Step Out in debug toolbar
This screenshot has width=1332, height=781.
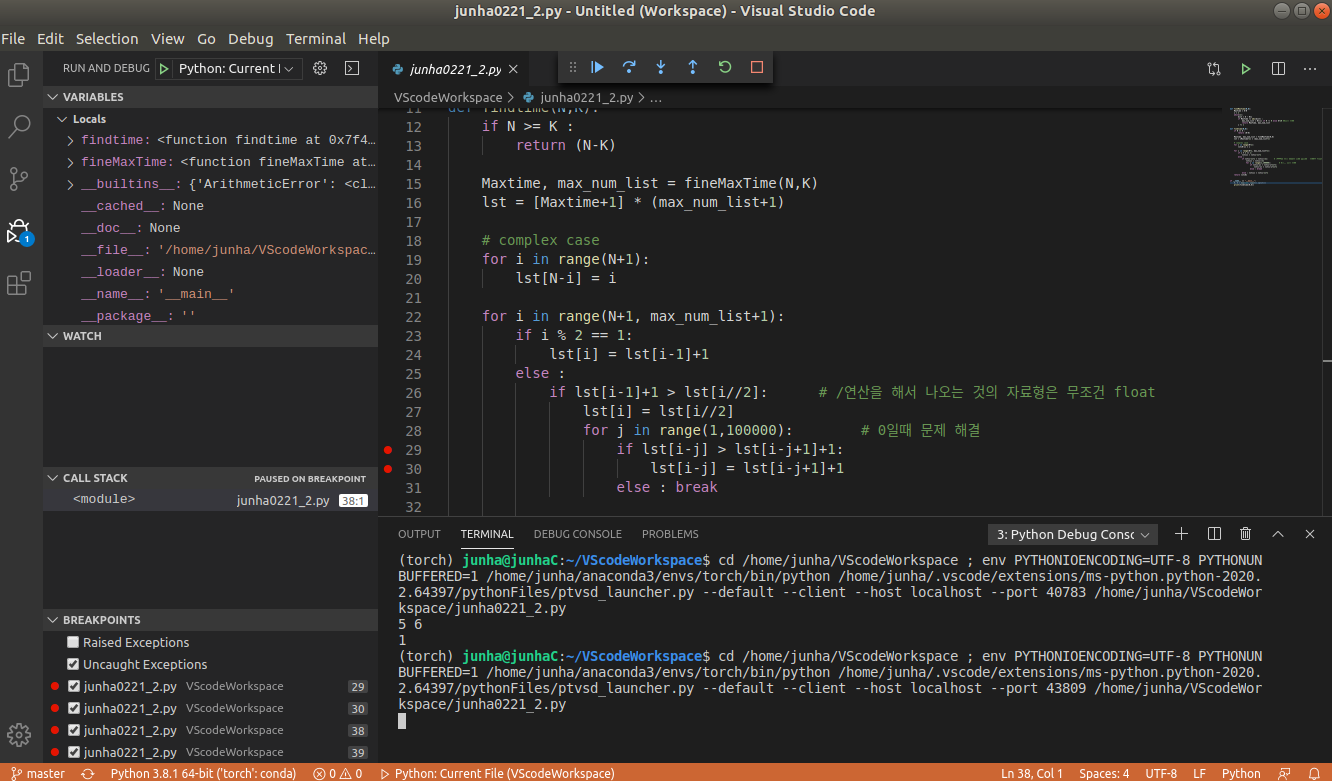coord(692,67)
